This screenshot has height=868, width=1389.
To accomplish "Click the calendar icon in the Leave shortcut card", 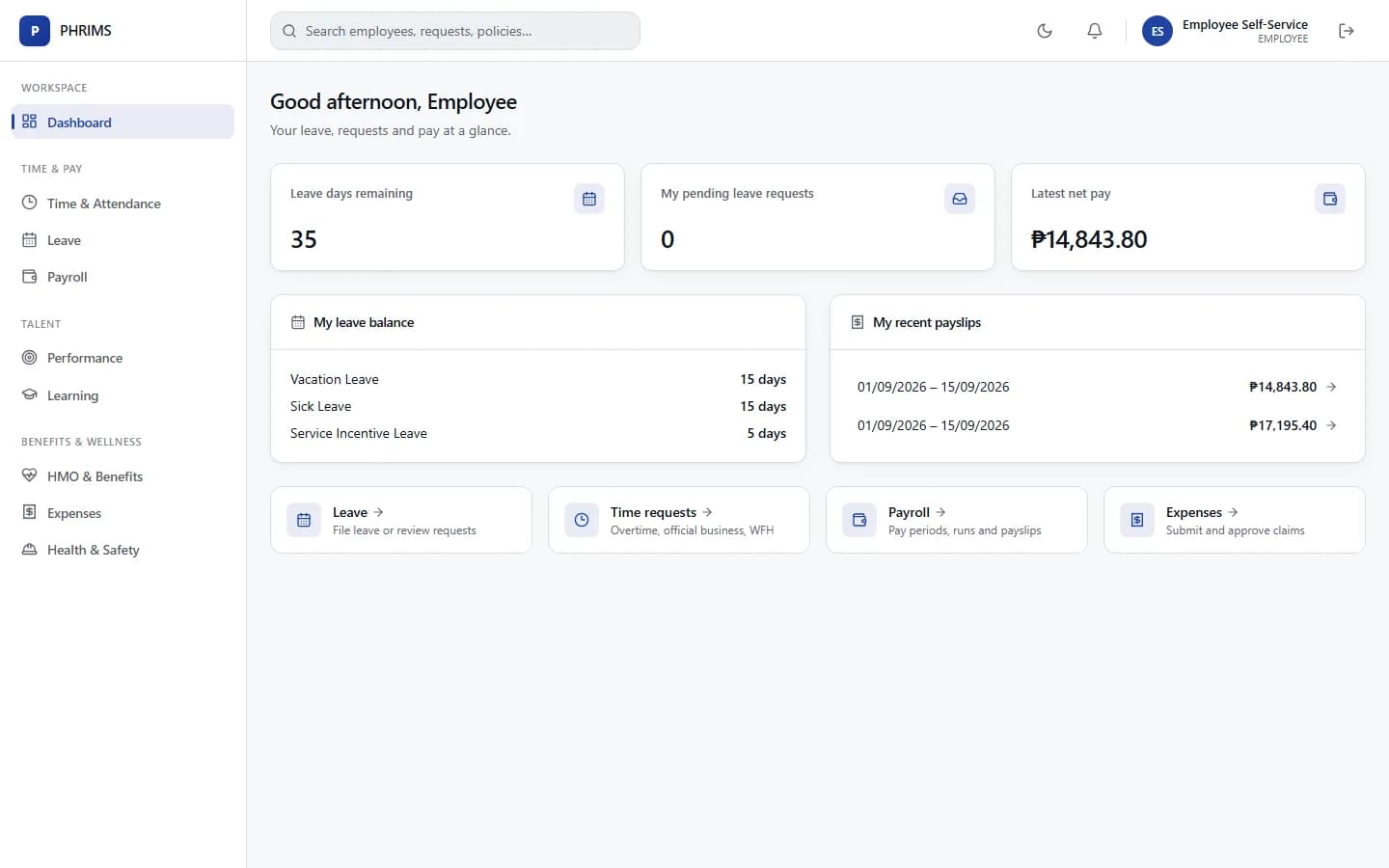I will [304, 520].
